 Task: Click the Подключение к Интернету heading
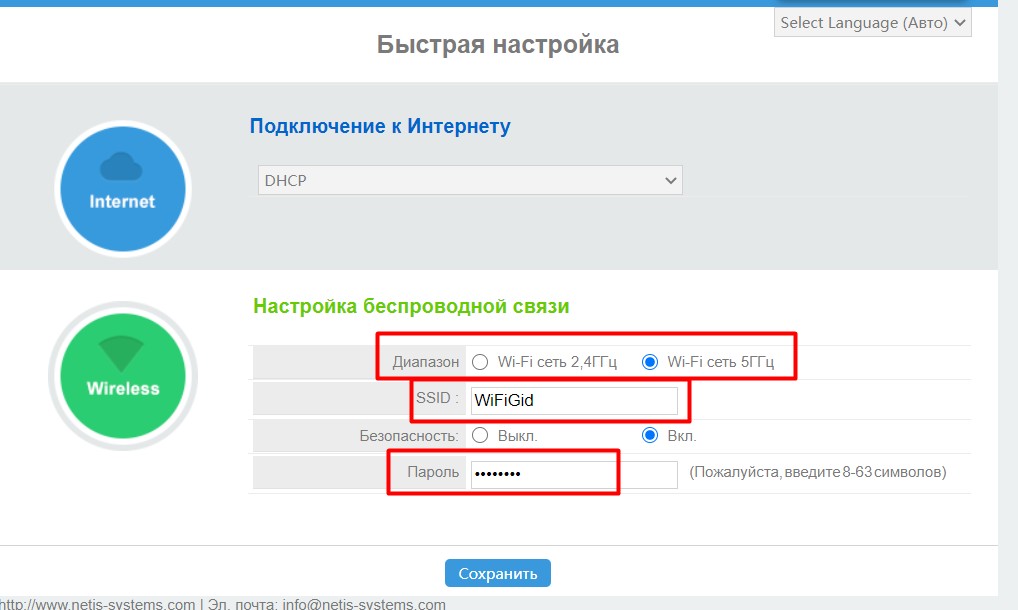(x=379, y=126)
